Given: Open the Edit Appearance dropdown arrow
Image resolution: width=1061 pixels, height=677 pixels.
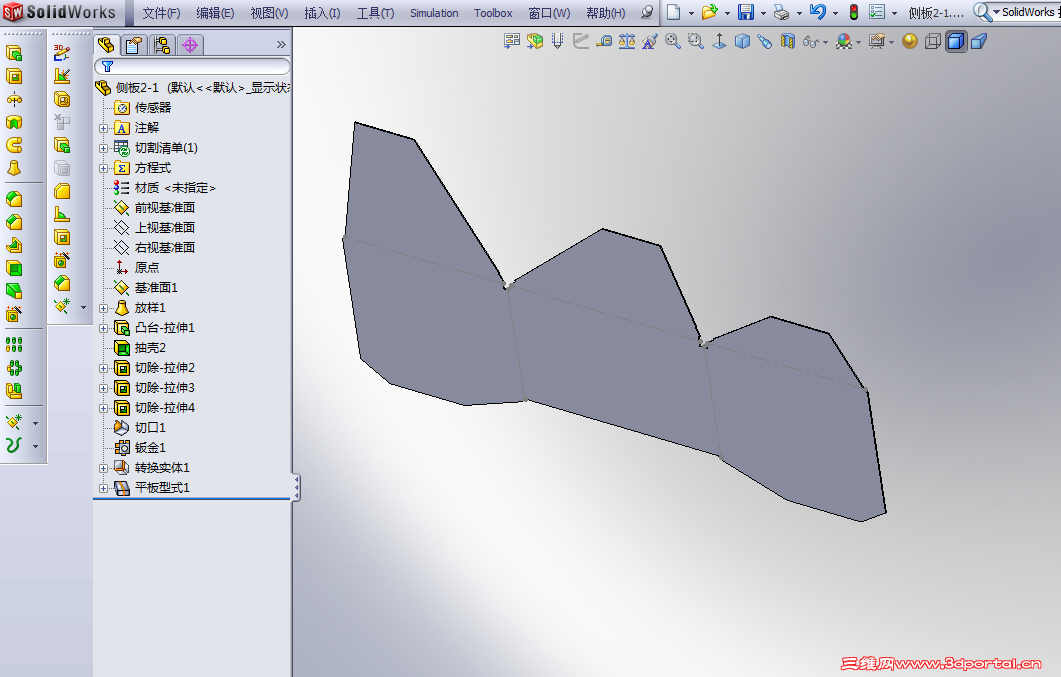Looking at the screenshot, I should (859, 43).
